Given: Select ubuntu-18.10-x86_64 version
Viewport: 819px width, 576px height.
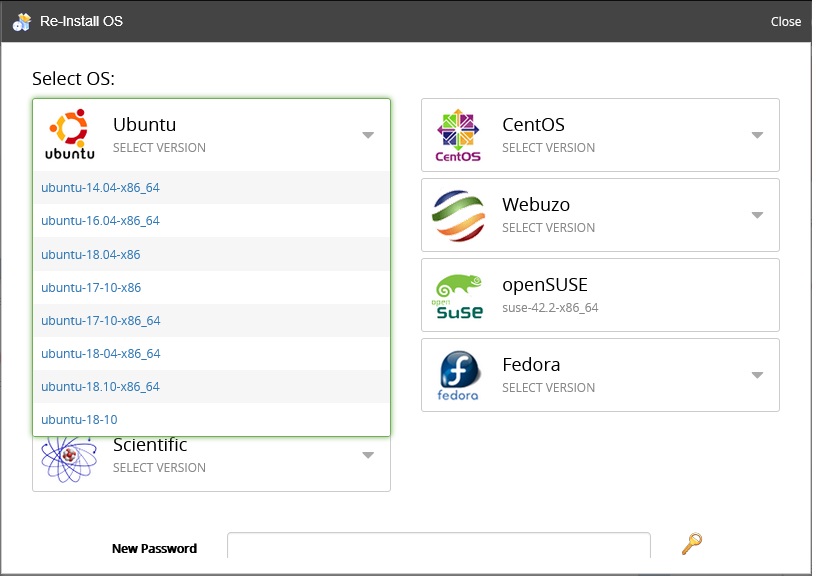Looking at the screenshot, I should pyautogui.click(x=211, y=387).
